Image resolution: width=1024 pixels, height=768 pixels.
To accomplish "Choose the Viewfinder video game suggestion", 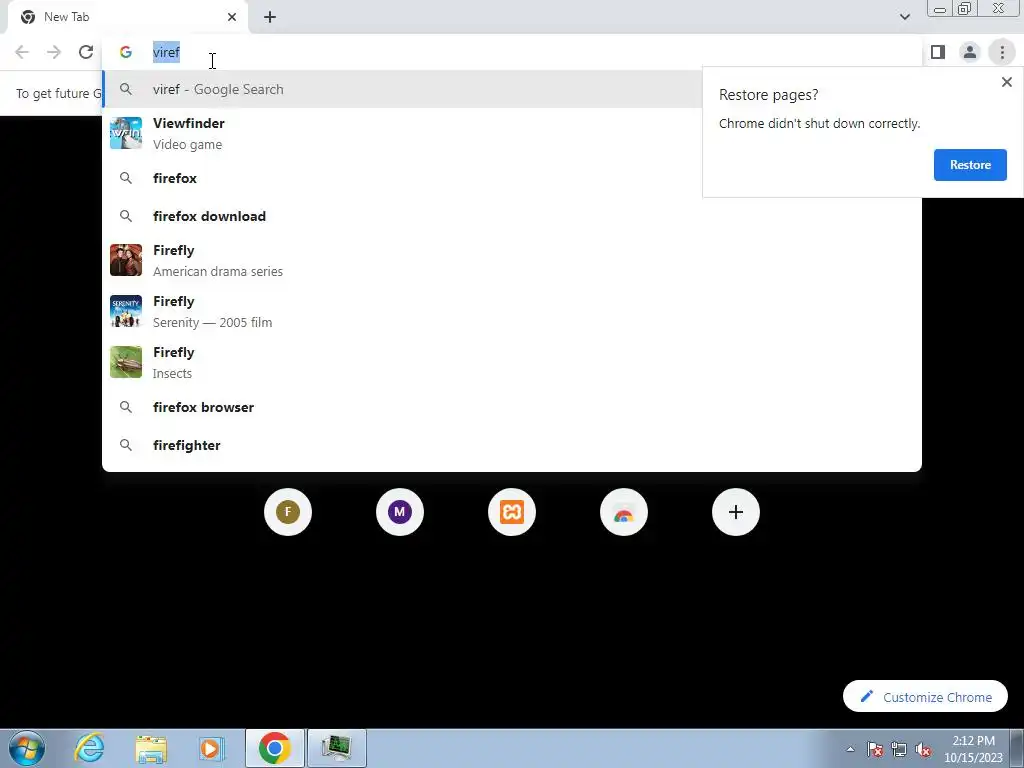I will click(x=403, y=133).
